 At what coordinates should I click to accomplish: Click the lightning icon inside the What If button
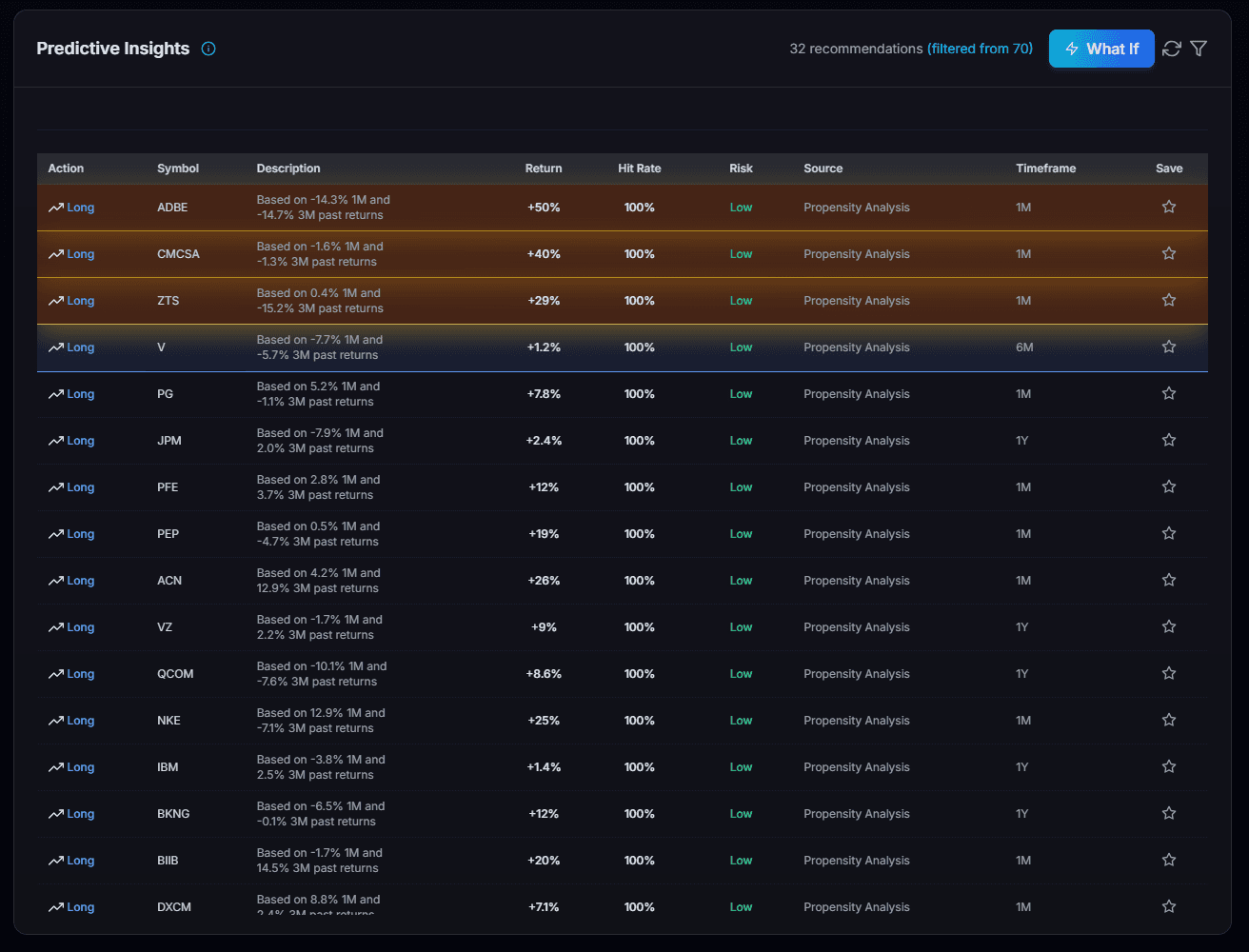(1073, 49)
